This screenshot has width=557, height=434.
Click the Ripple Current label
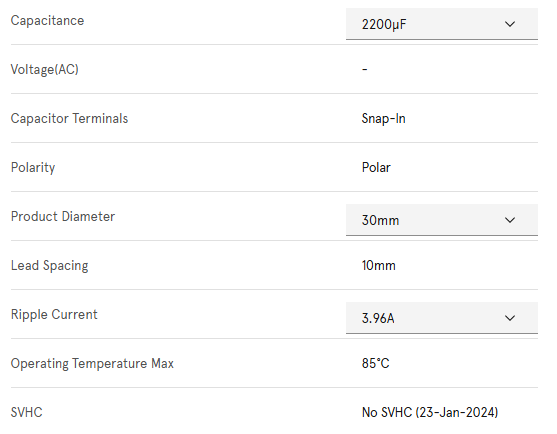54,315
